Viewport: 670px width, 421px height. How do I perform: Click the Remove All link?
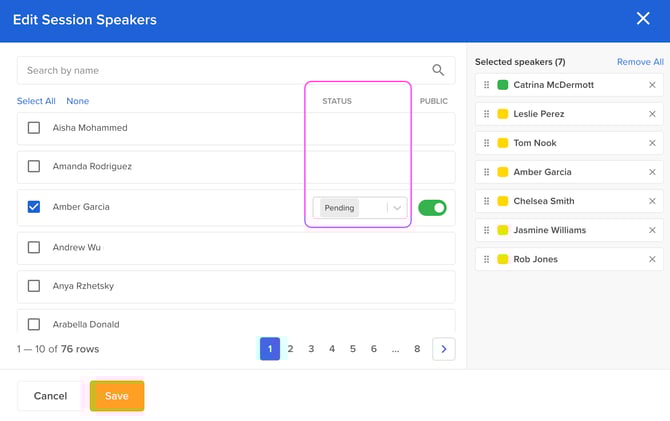640,62
